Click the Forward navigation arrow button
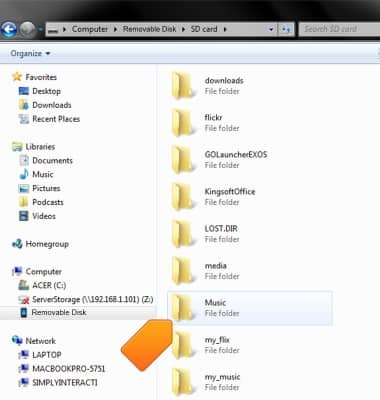The width and height of the screenshot is (380, 400). pyautogui.click(x=27, y=29)
